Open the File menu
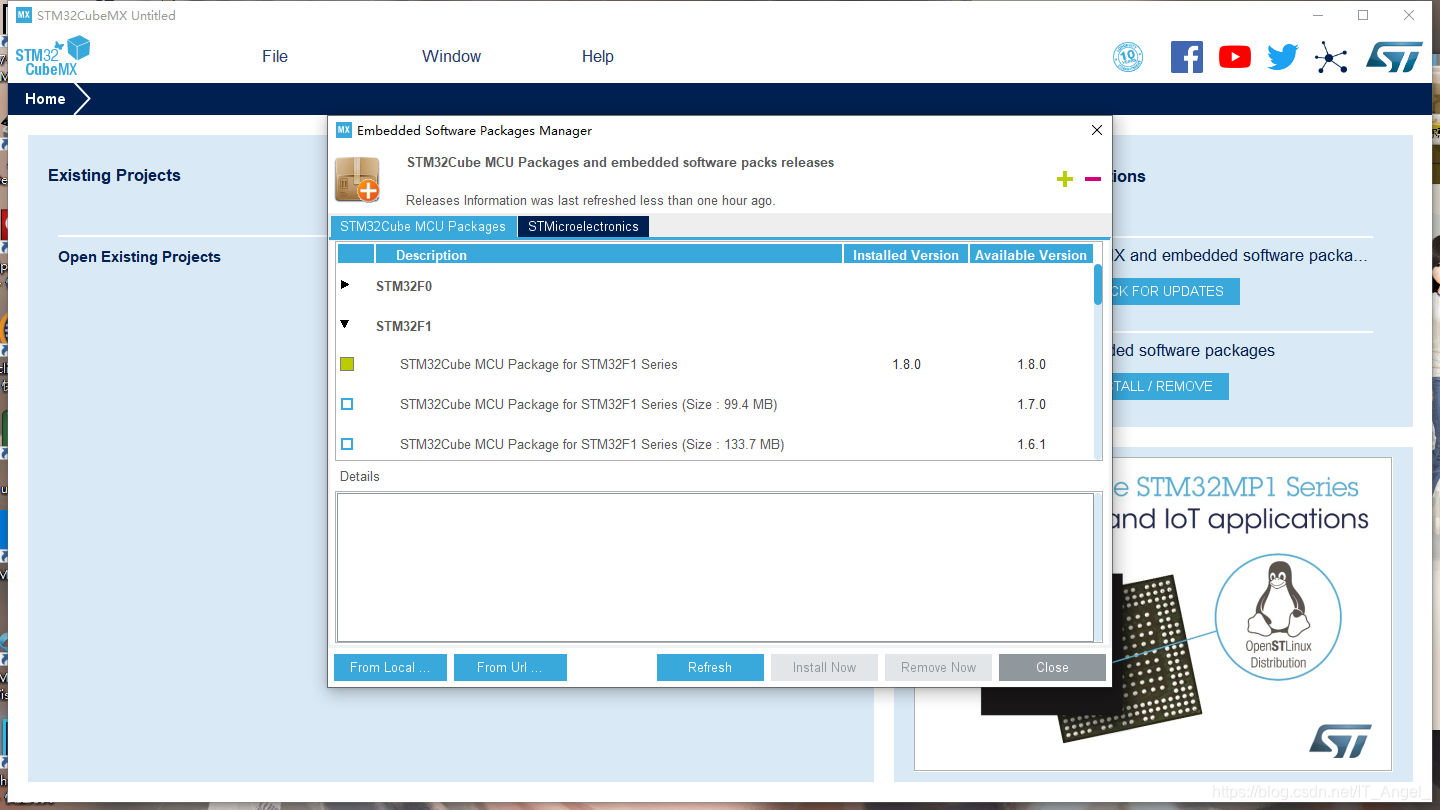 pos(275,57)
